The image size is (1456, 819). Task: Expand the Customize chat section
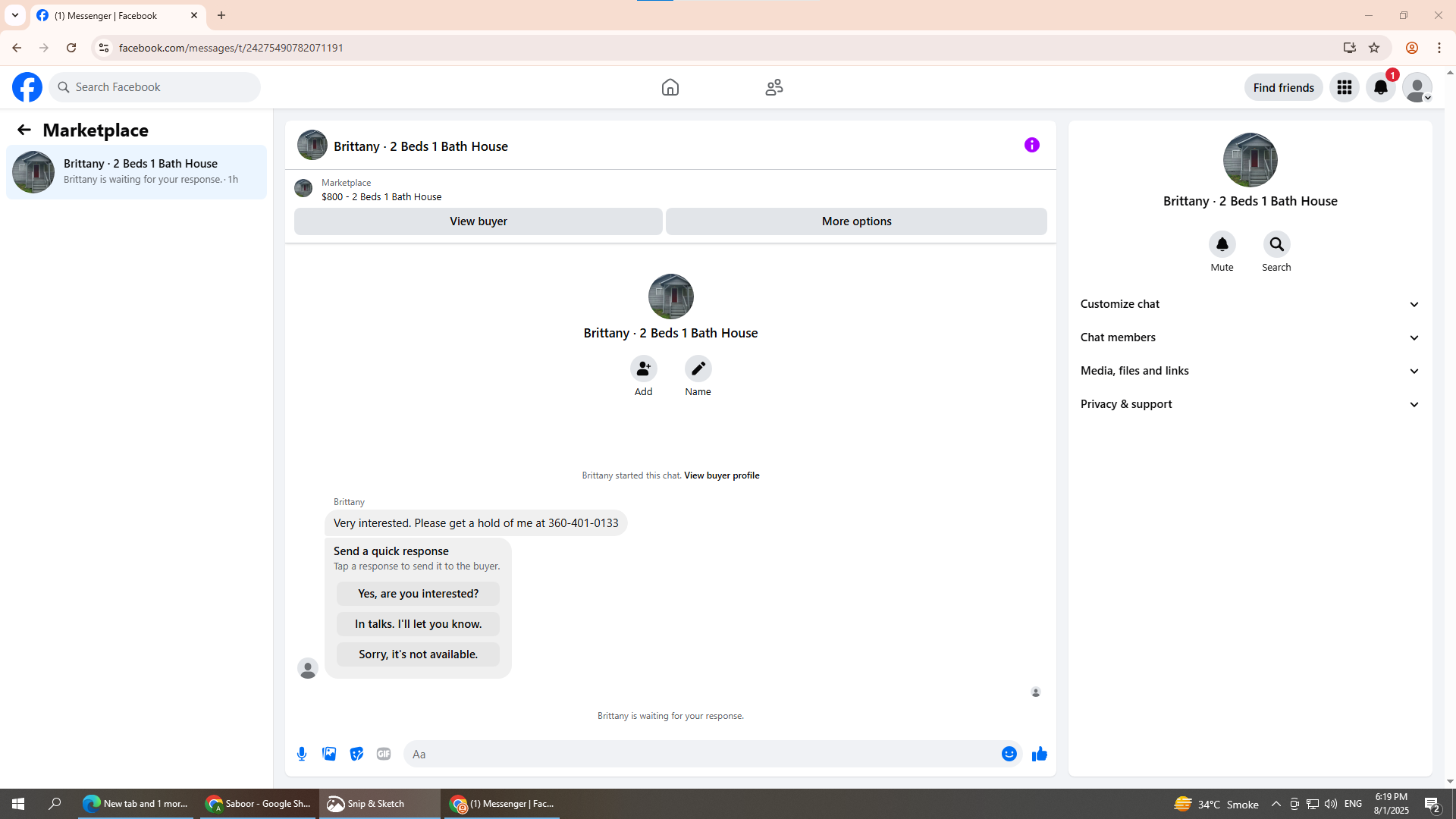pos(1250,304)
